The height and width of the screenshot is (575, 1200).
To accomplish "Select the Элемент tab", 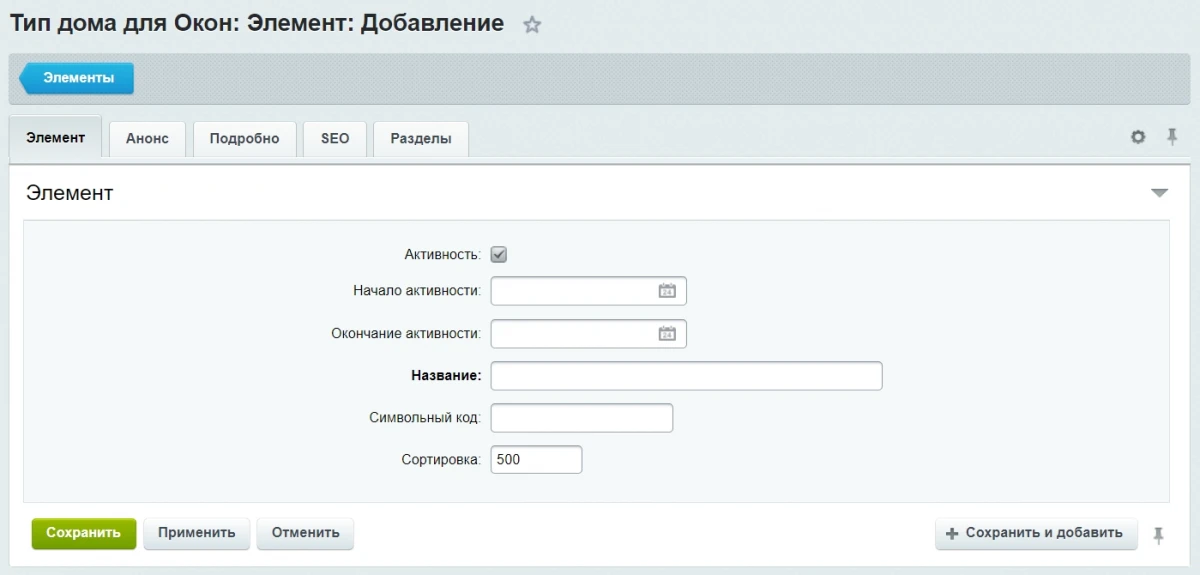I will (56, 138).
